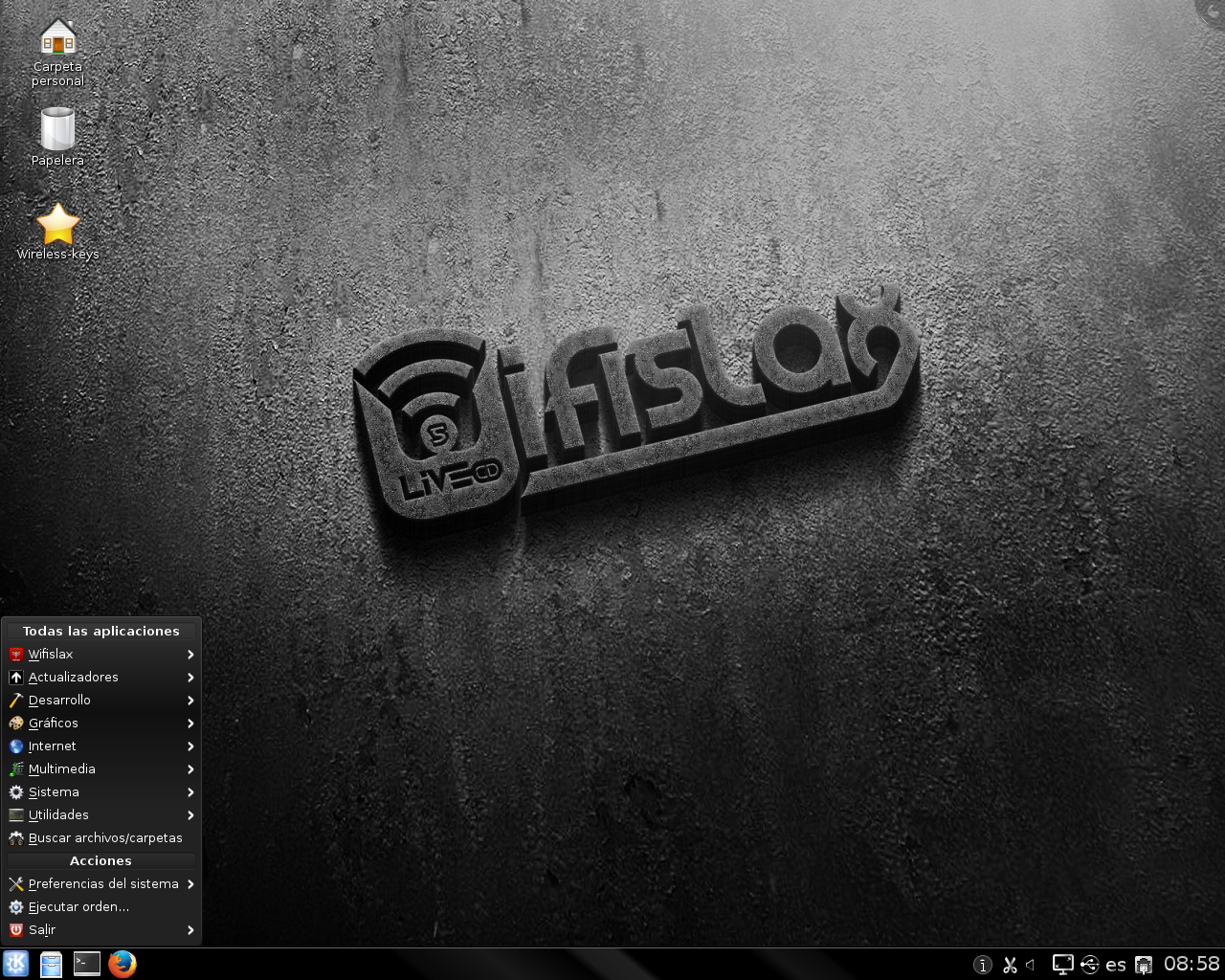Open the KDE application launcher button

(x=15, y=964)
